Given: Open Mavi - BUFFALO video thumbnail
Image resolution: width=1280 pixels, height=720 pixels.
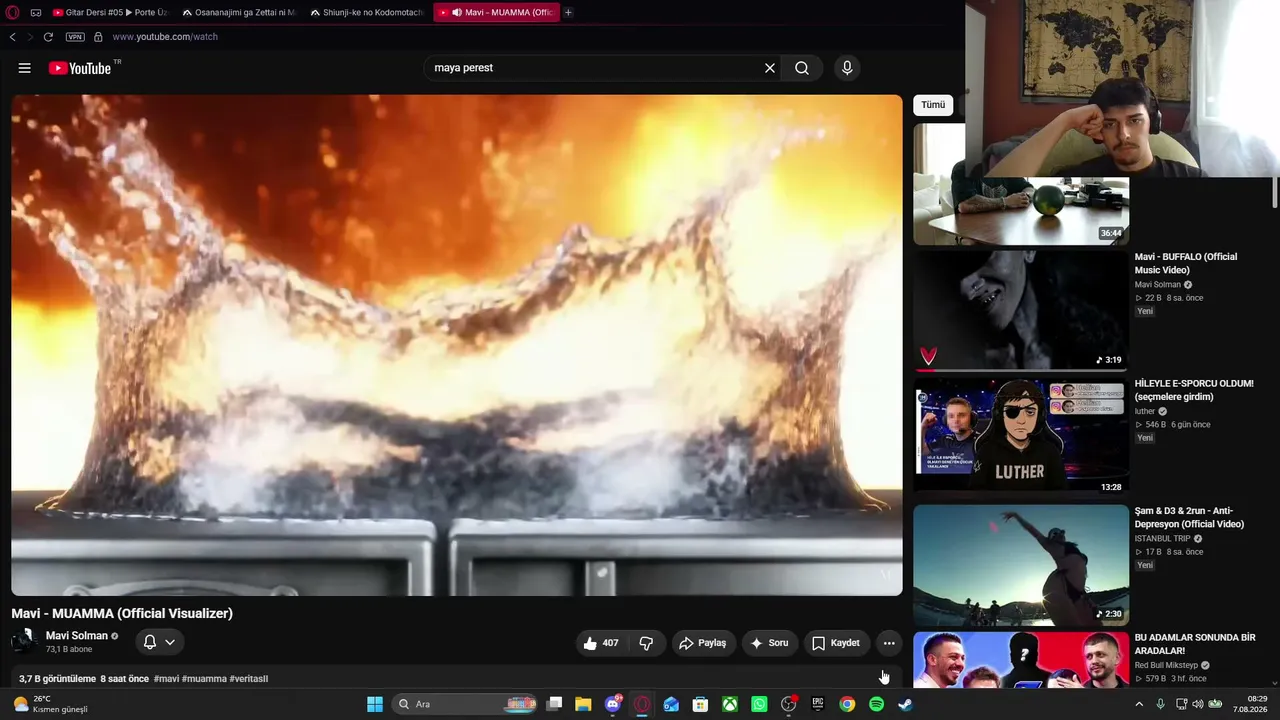Looking at the screenshot, I should pos(1021,310).
